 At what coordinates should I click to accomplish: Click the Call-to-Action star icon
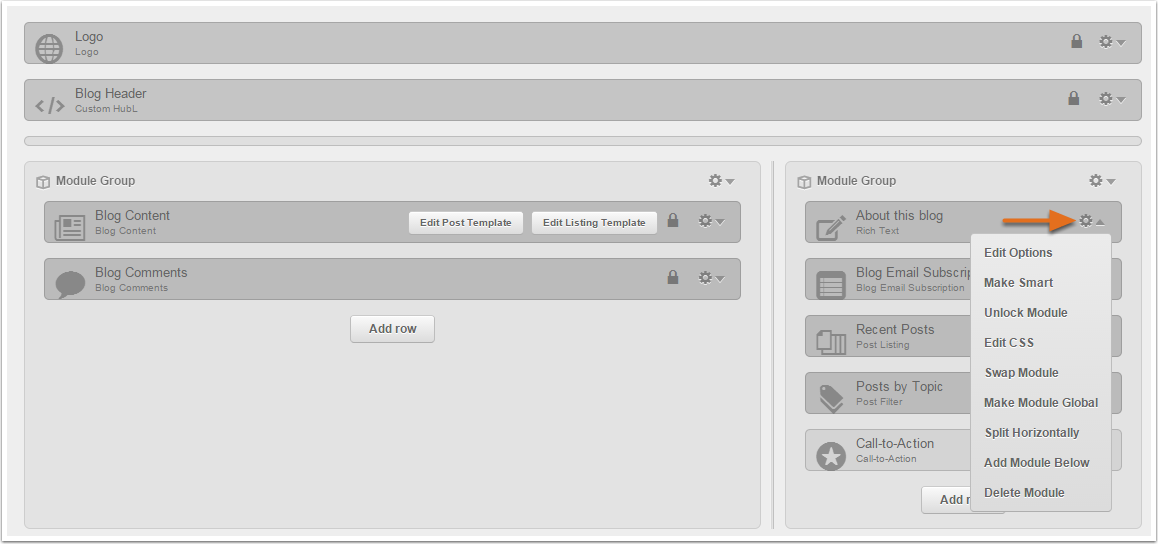point(831,455)
